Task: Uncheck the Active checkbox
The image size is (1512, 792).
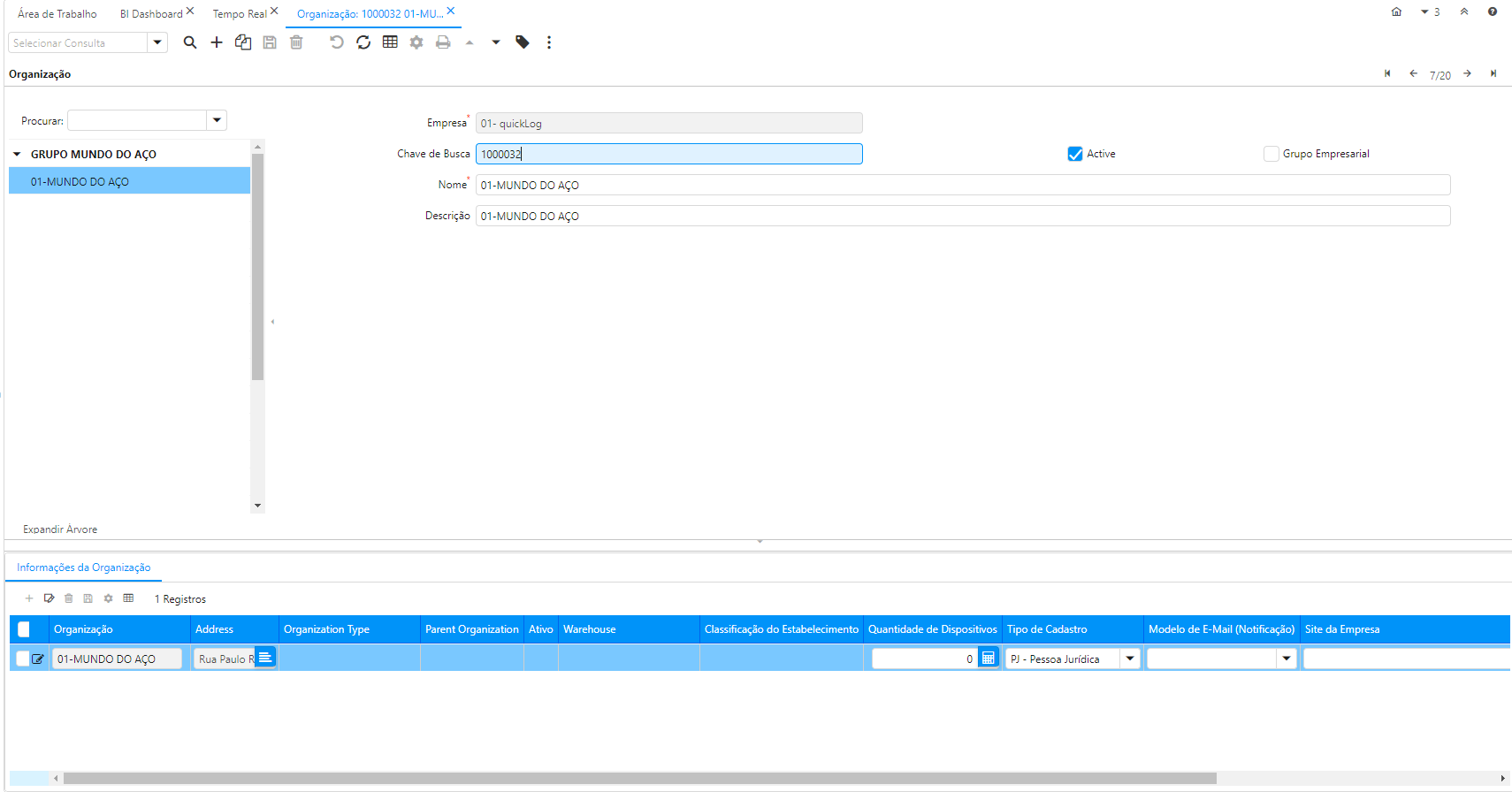Action: point(1075,154)
